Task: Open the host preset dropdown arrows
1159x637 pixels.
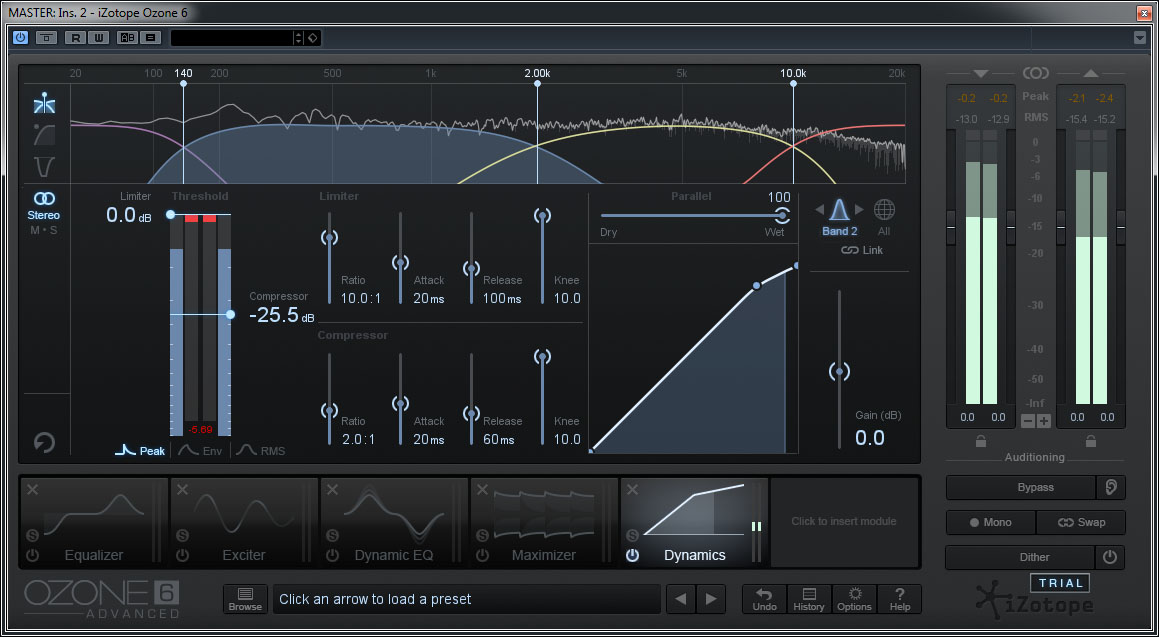Action: pyautogui.click(x=298, y=38)
